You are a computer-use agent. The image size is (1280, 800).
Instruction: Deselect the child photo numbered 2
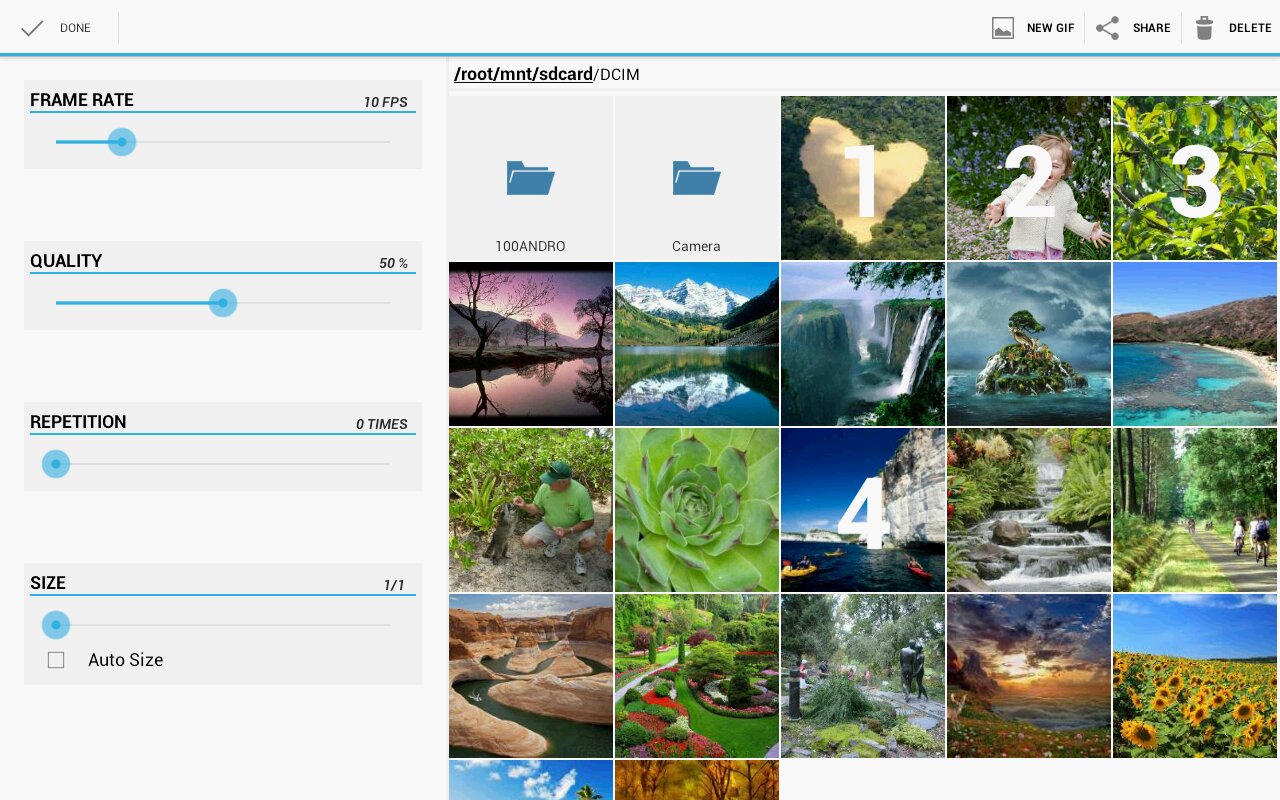(1029, 178)
